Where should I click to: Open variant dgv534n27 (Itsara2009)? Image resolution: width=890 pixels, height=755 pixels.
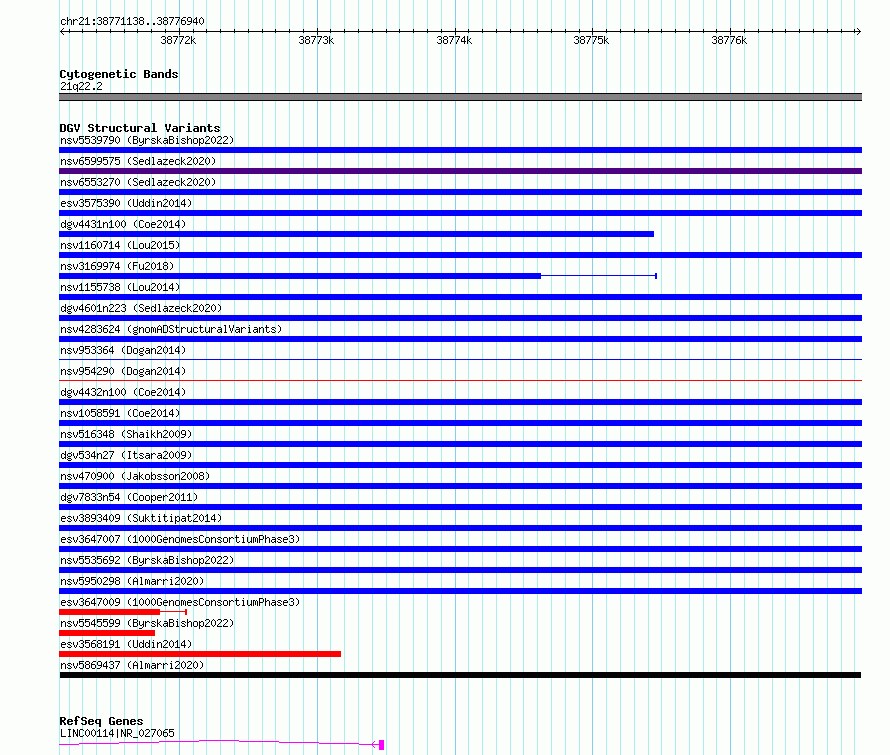click(x=126, y=455)
